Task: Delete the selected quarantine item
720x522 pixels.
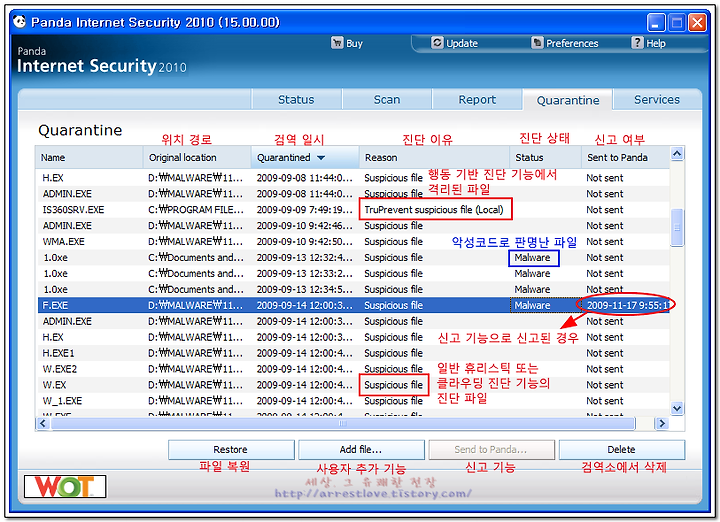Action: [x=621, y=449]
